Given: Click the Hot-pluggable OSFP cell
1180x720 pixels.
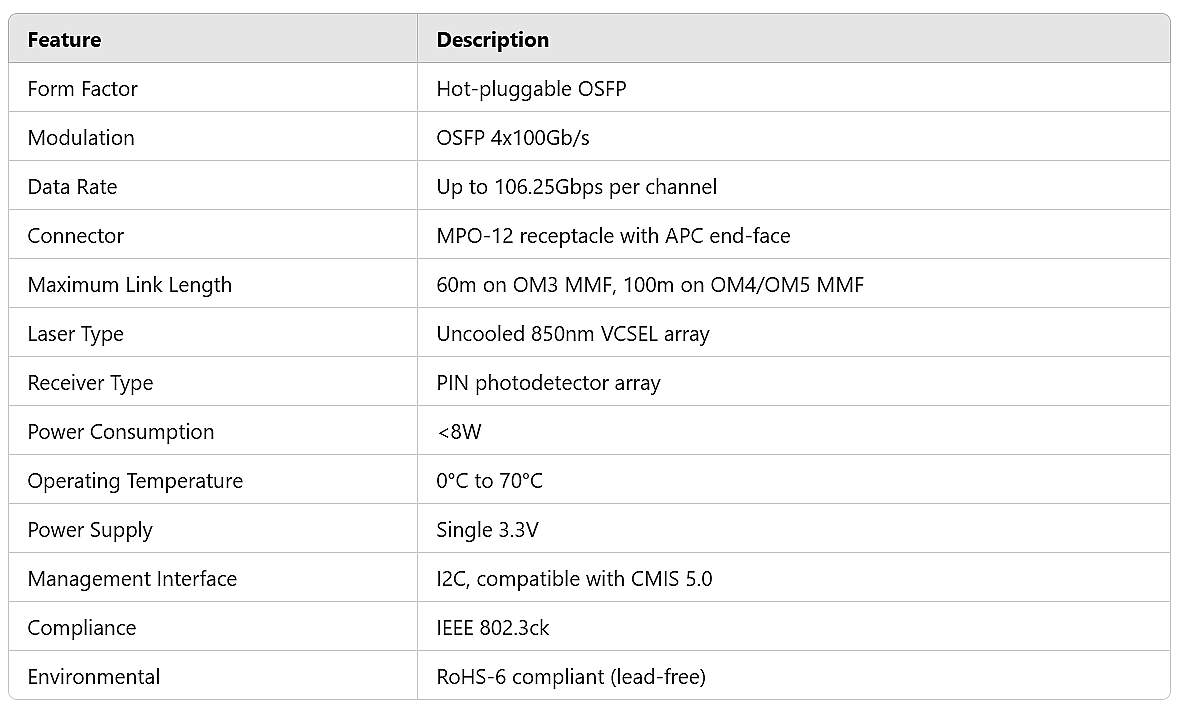Looking at the screenshot, I should pos(531,89).
